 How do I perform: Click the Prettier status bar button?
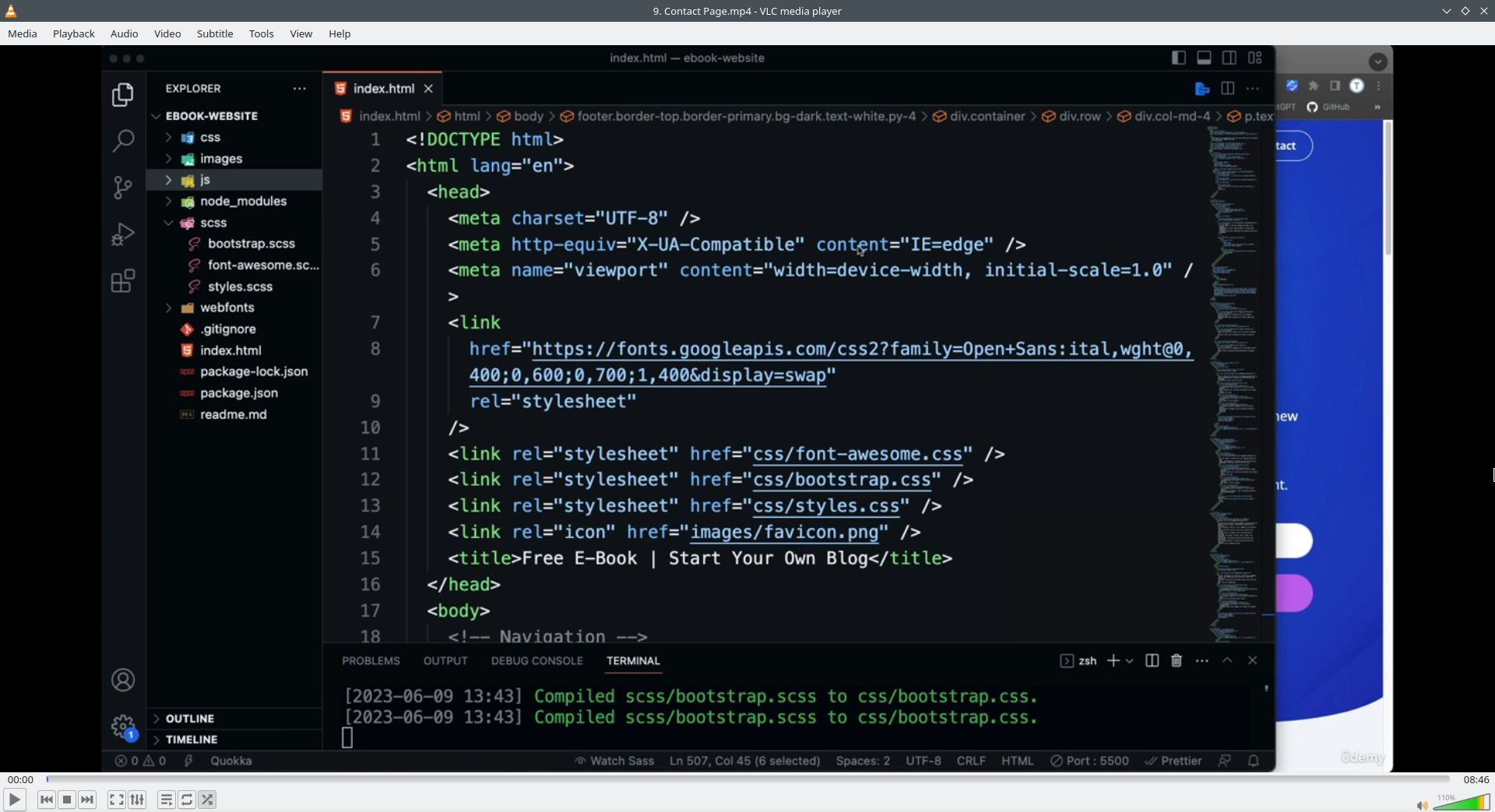point(1173,761)
